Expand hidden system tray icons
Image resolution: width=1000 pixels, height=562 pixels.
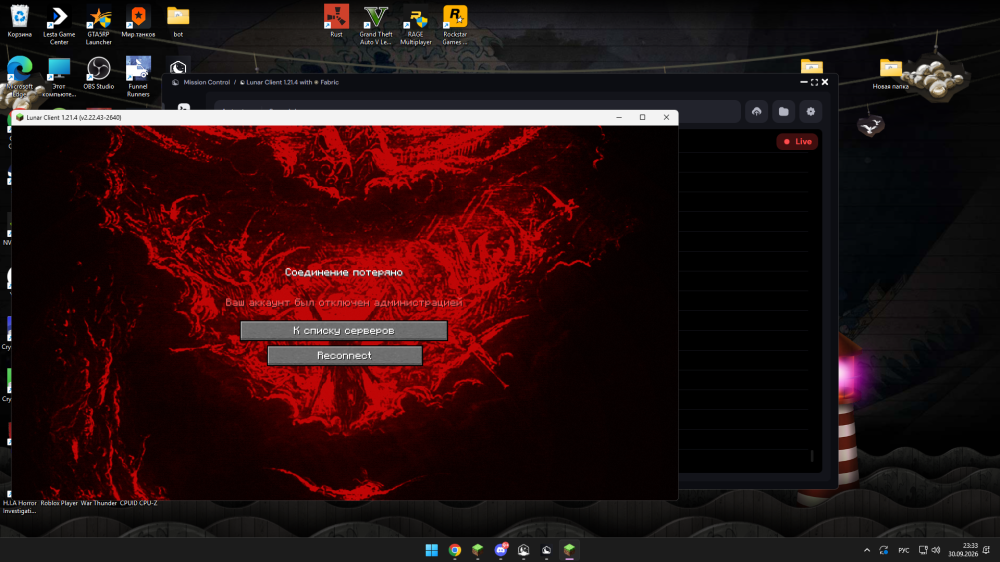click(867, 550)
